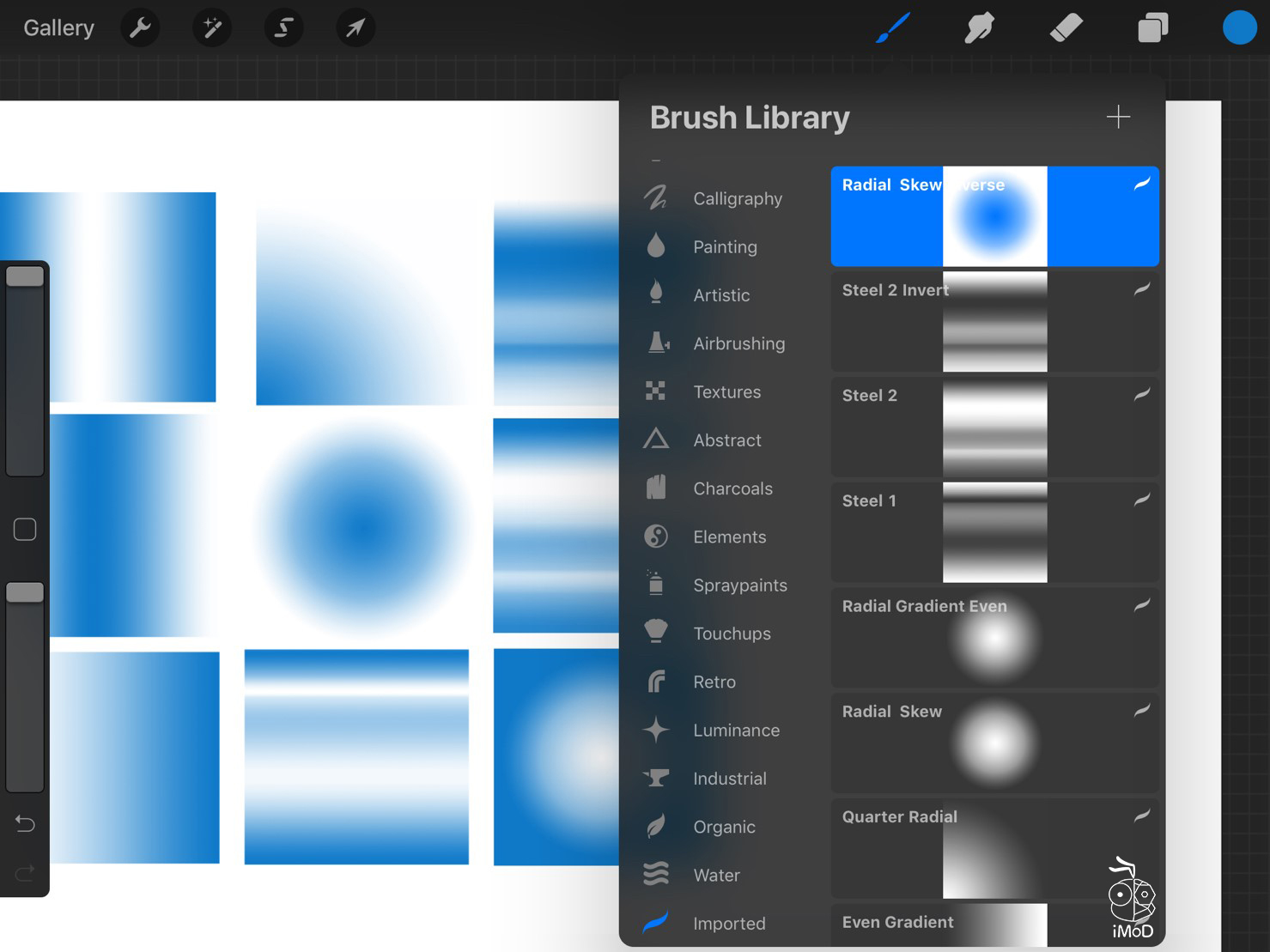1270x952 pixels.
Task: Return to the Gallery
Action: tap(58, 28)
